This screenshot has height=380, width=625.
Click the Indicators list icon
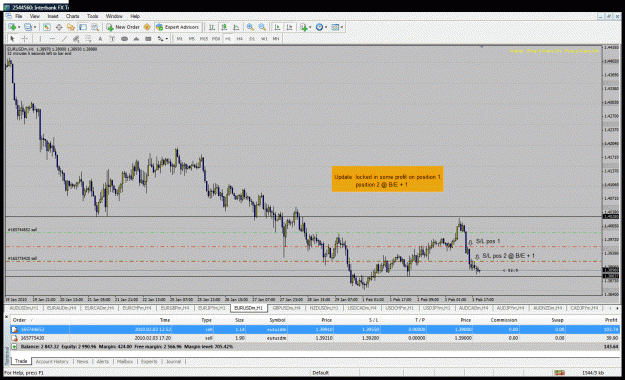click(x=304, y=27)
